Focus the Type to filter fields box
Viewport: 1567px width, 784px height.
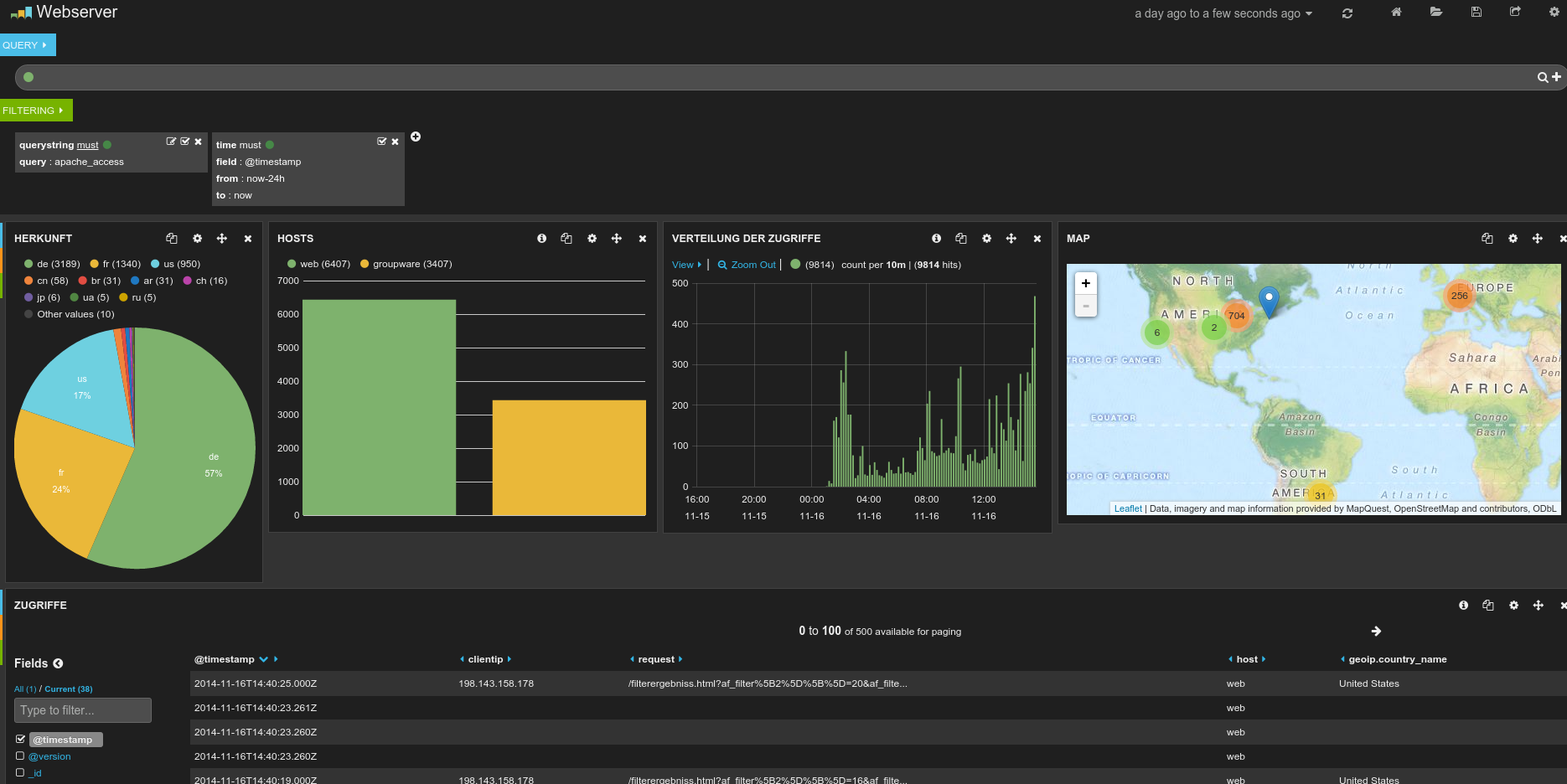click(83, 710)
